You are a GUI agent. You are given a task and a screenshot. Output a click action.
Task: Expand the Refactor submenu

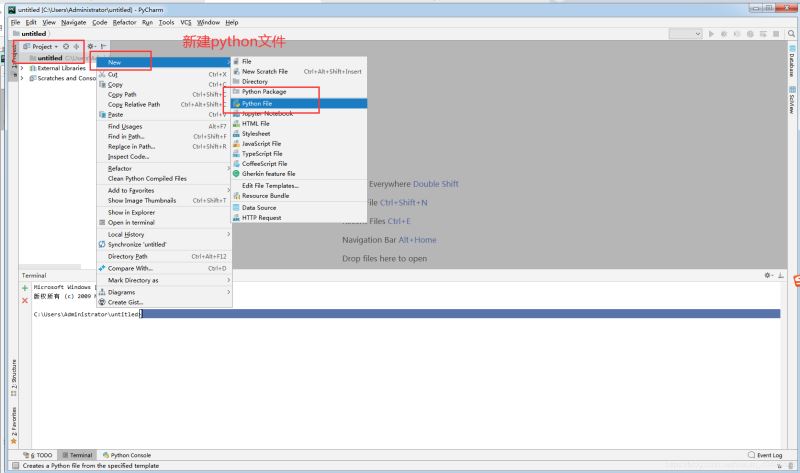click(x=164, y=168)
